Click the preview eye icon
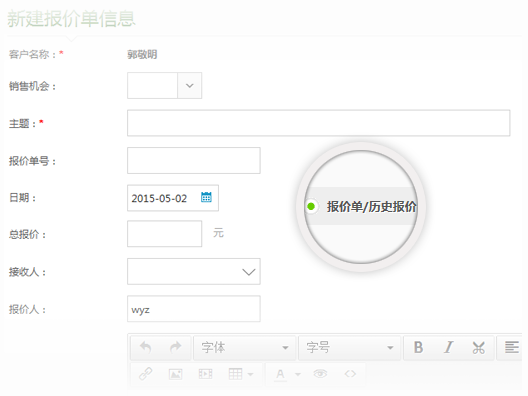 coord(320,373)
